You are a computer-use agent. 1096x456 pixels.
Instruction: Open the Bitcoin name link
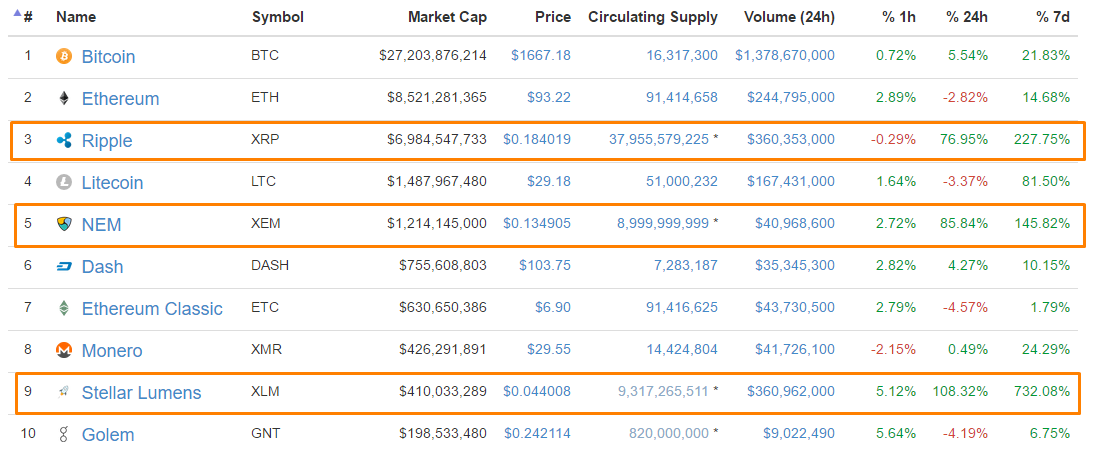(108, 57)
